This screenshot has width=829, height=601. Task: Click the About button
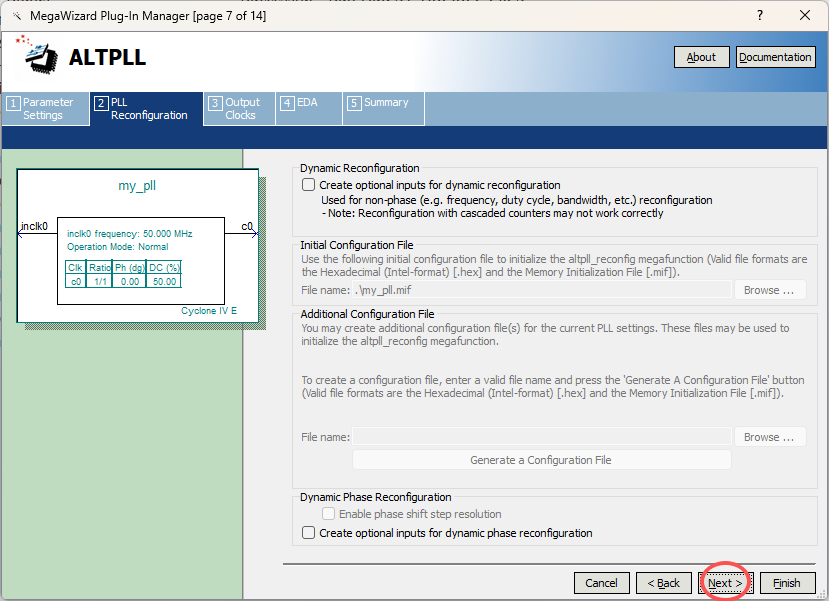pos(701,57)
